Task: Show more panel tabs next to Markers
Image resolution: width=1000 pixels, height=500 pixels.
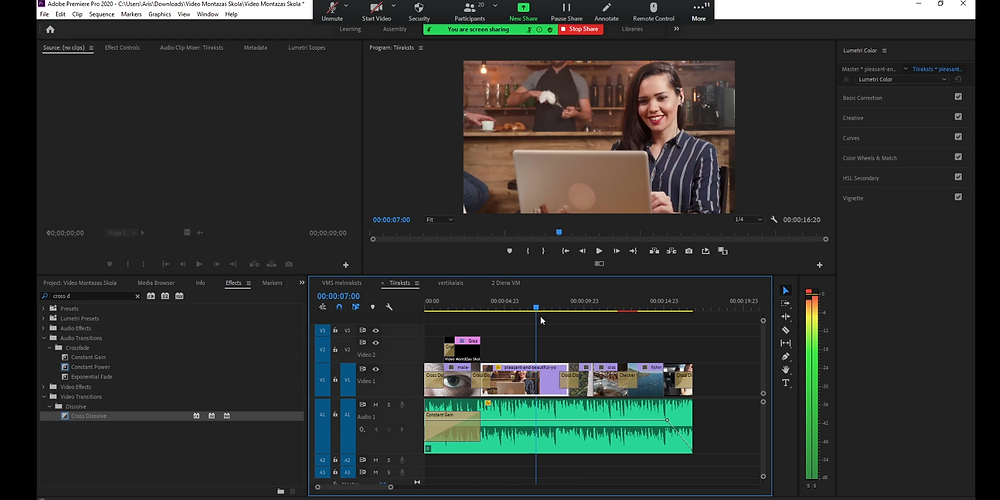Action: coord(302,283)
